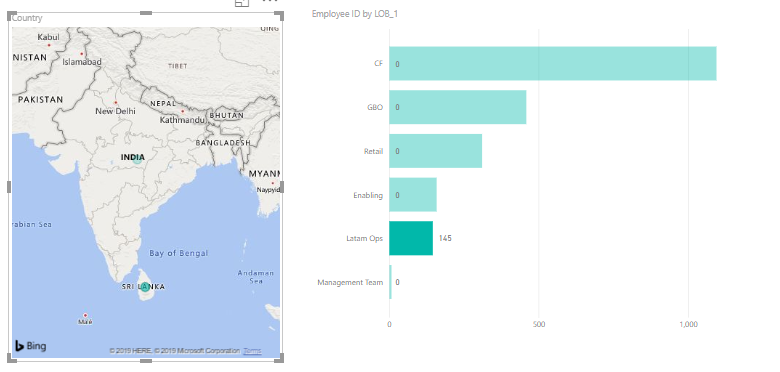Click the focus mode icon above the map
The height and width of the screenshot is (372, 780).
pos(242,2)
